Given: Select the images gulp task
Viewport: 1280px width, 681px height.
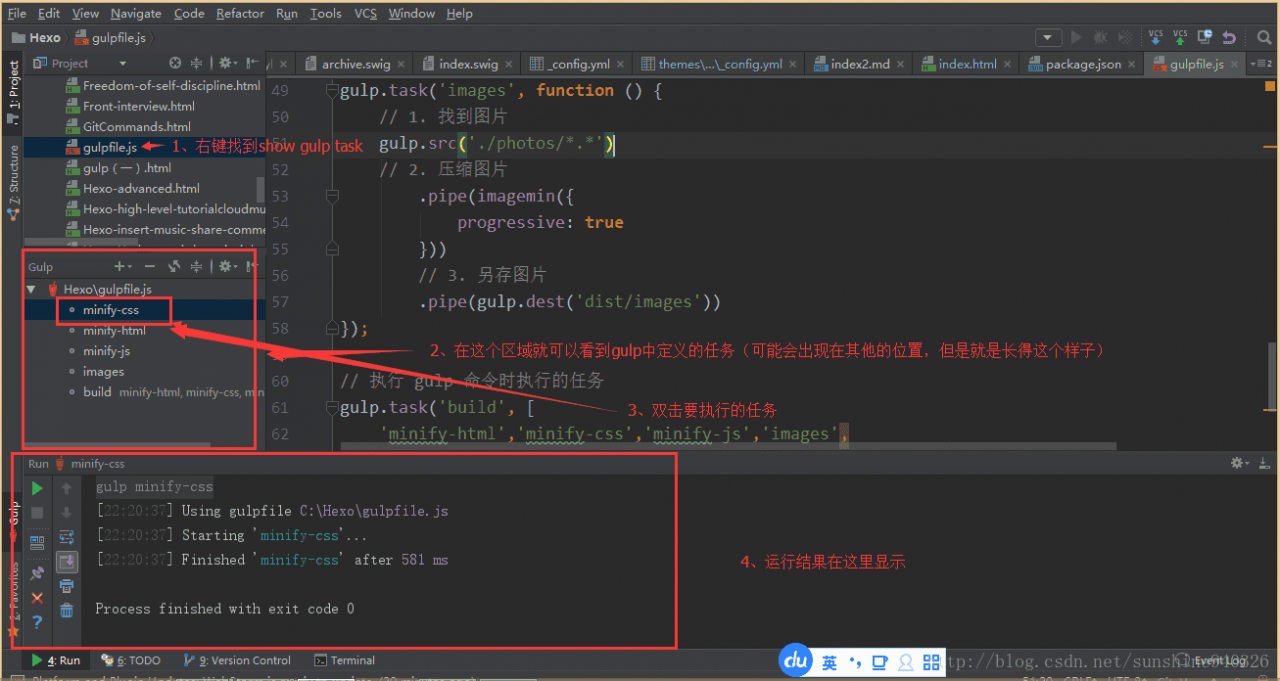Looking at the screenshot, I should tap(104, 371).
